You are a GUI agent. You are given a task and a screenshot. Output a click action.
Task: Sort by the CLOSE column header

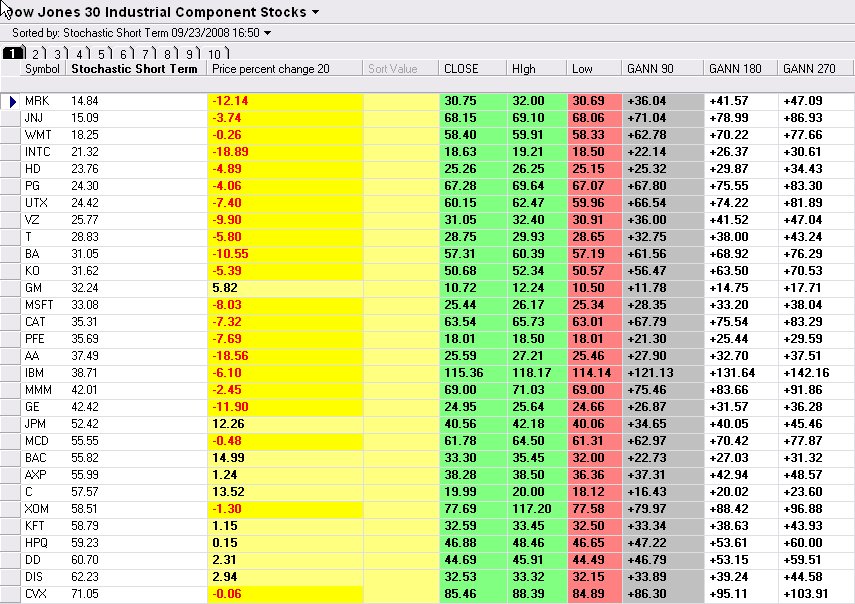[473, 69]
